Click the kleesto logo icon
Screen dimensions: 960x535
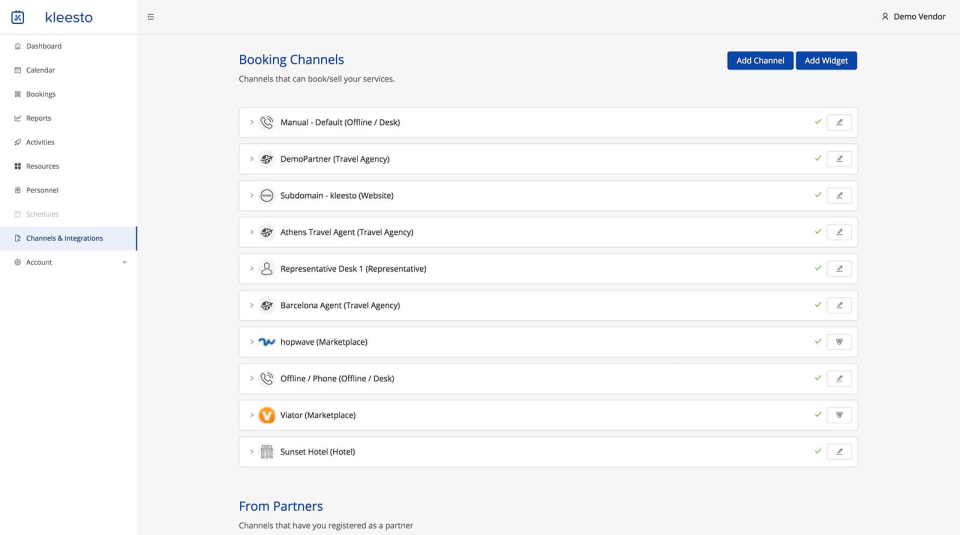tap(18, 17)
